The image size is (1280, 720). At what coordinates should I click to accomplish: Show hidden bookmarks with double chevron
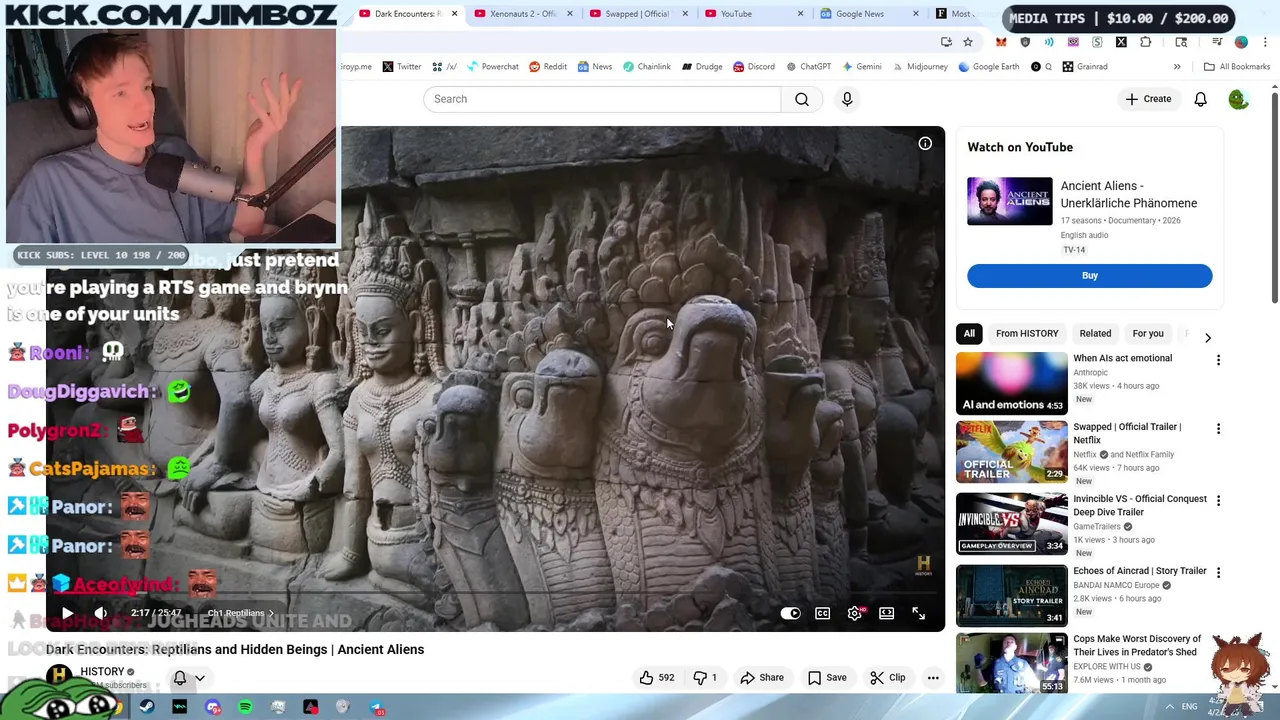coord(1177,67)
